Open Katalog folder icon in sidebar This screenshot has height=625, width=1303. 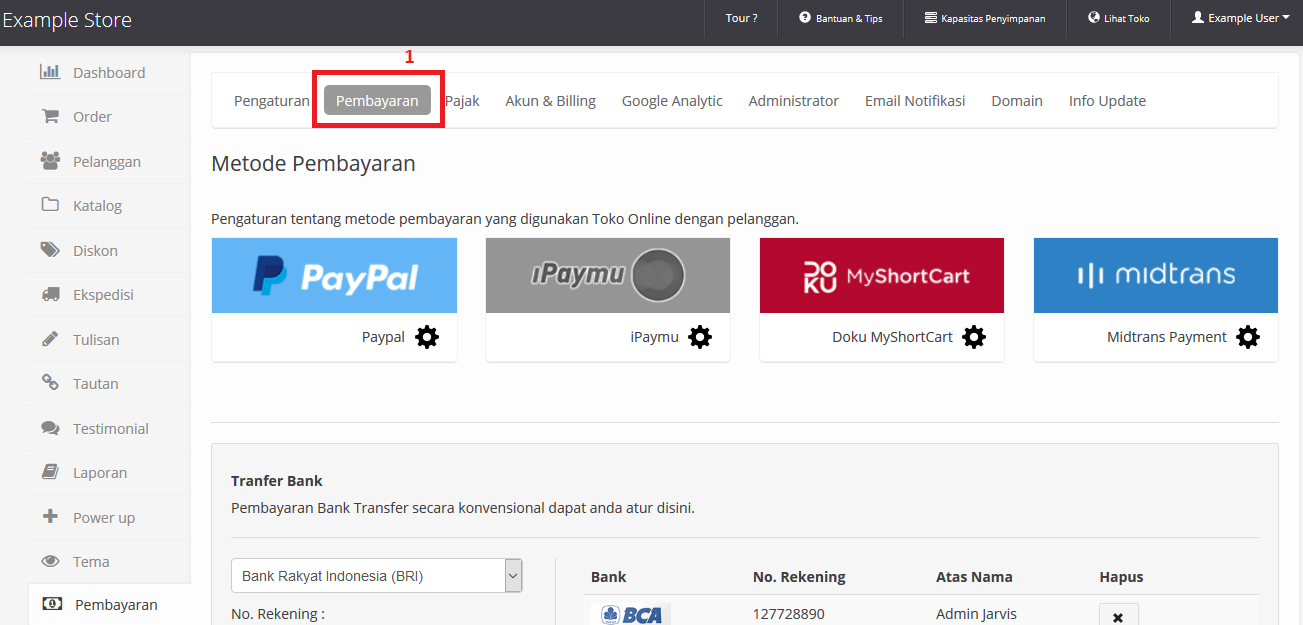click(x=50, y=205)
